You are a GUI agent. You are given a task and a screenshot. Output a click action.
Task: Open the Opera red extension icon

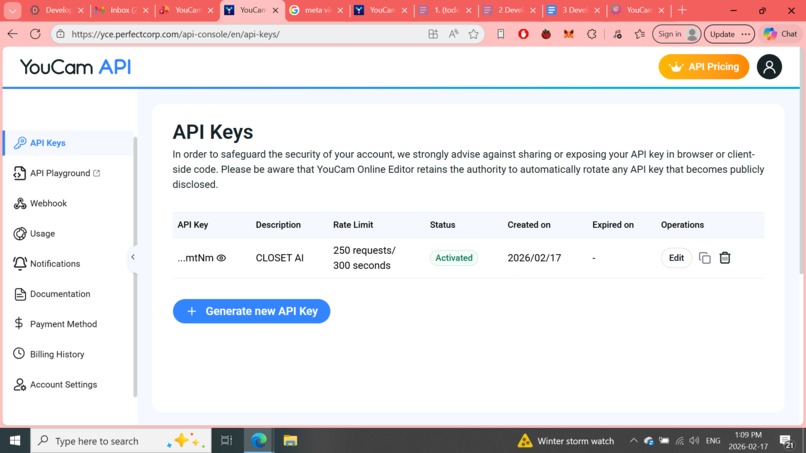click(523, 34)
